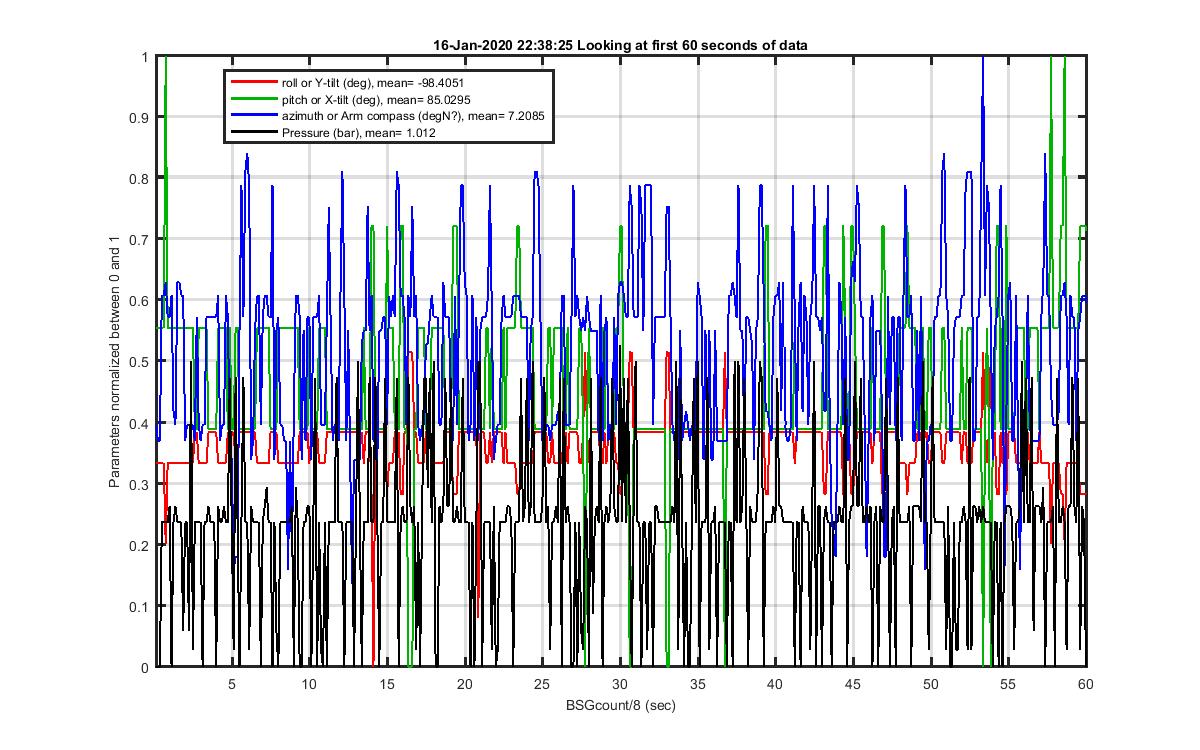Click the red line sample in the legend
Screen dimensions: 1200x750
click(253, 82)
